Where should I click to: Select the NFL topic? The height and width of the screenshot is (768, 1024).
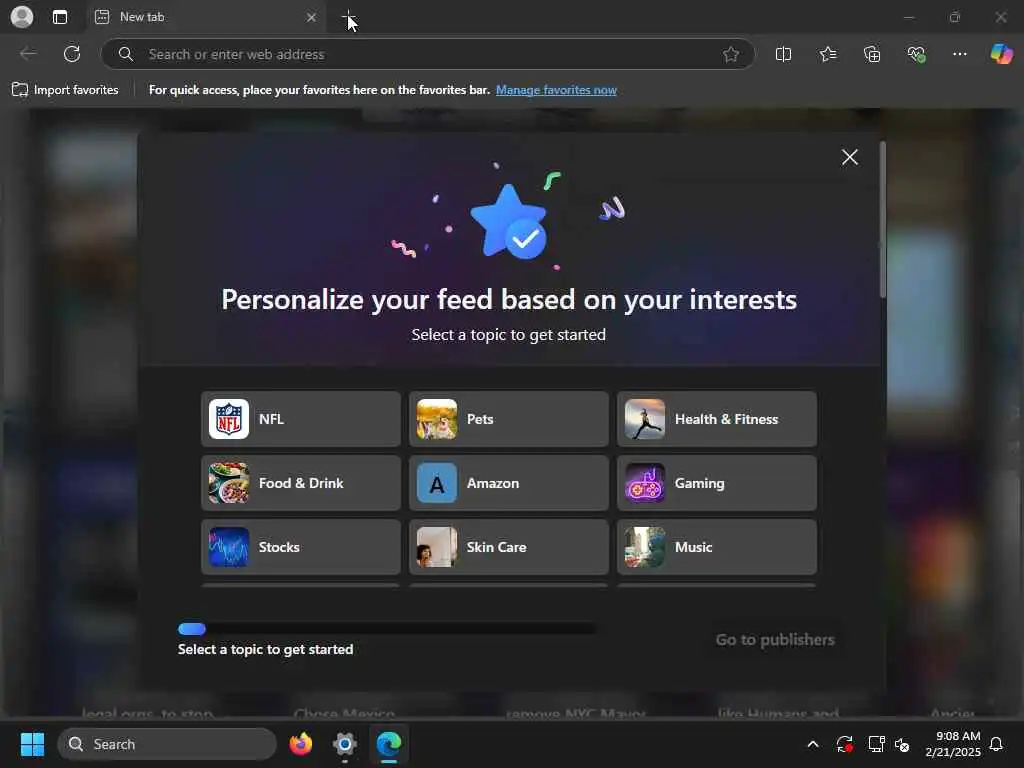tap(300, 419)
